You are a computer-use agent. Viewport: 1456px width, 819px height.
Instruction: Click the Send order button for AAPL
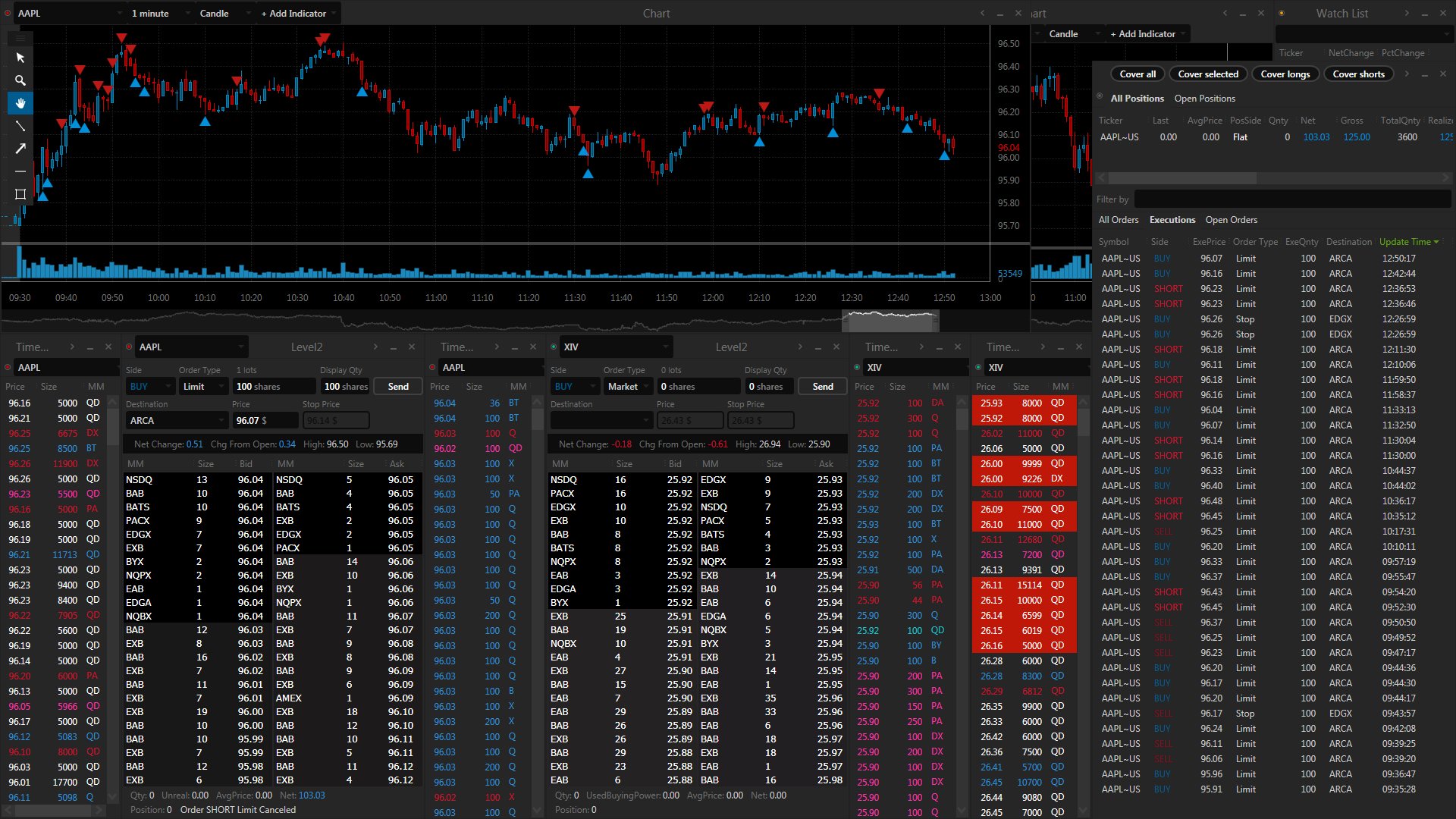(x=397, y=386)
